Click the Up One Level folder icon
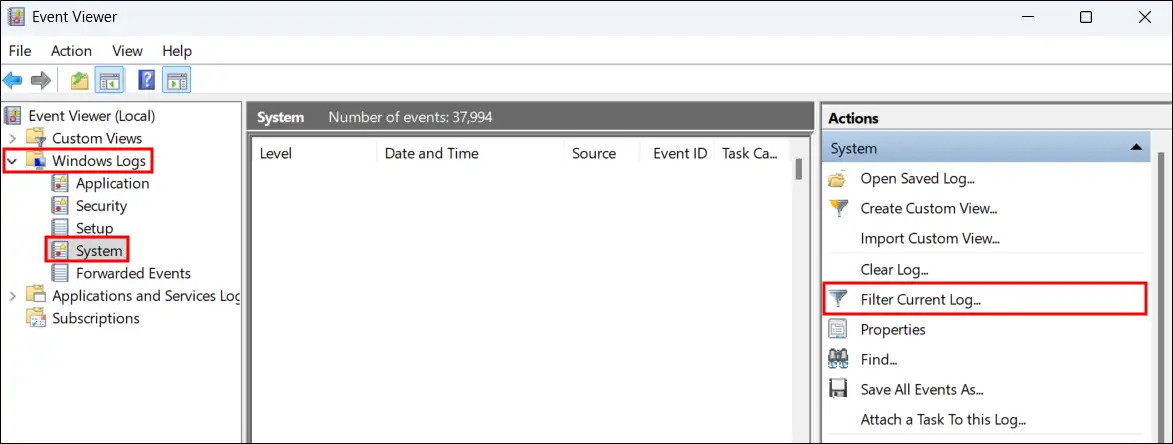This screenshot has height=444, width=1173. click(80, 81)
